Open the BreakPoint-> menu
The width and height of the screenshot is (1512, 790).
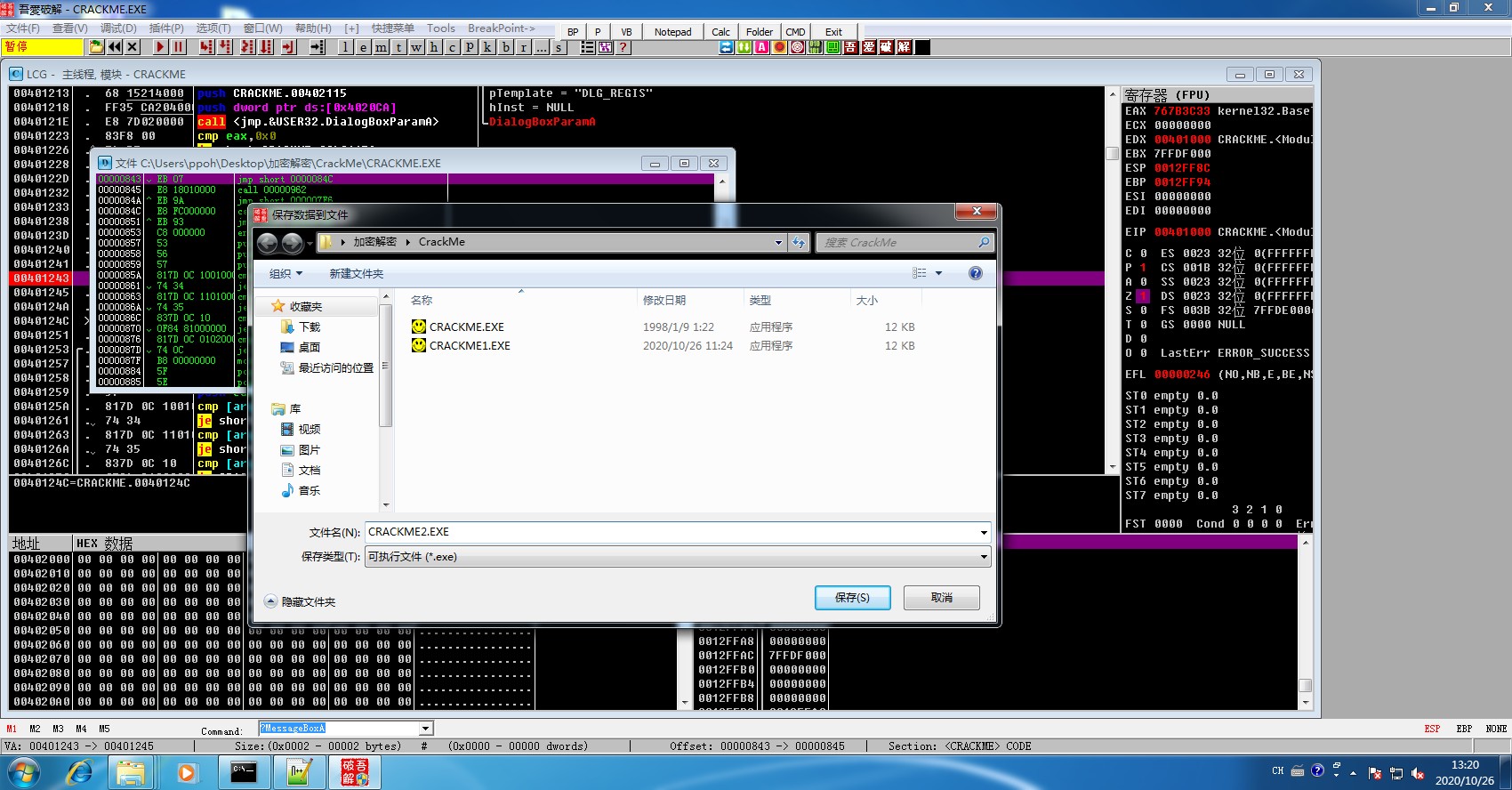click(x=502, y=28)
